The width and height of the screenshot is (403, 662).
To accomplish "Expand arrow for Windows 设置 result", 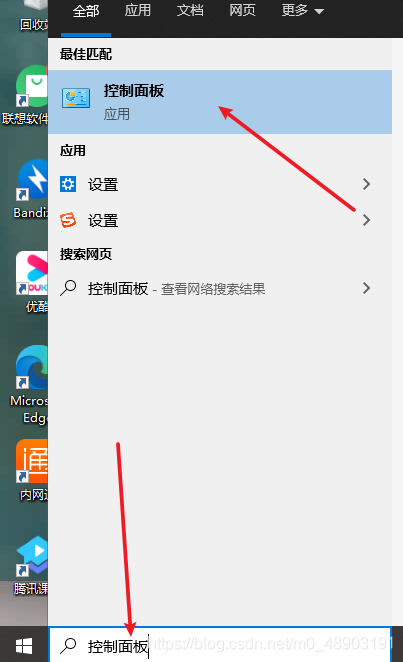I will tap(366, 184).
